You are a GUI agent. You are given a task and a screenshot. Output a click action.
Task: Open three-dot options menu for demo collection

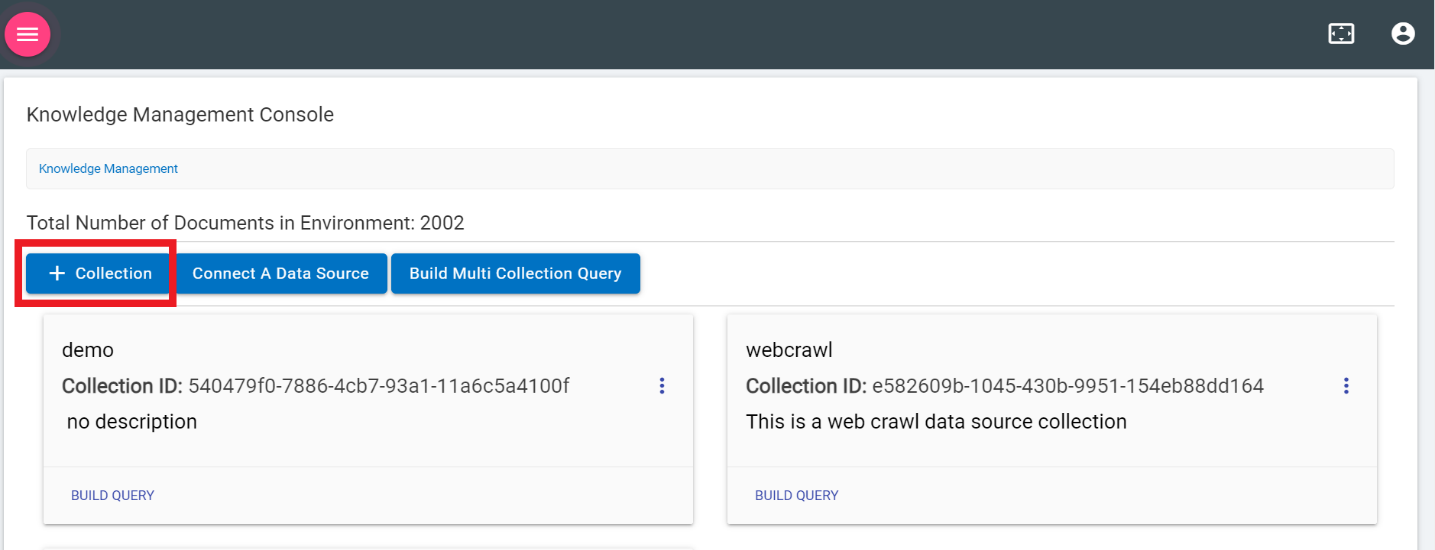click(662, 386)
